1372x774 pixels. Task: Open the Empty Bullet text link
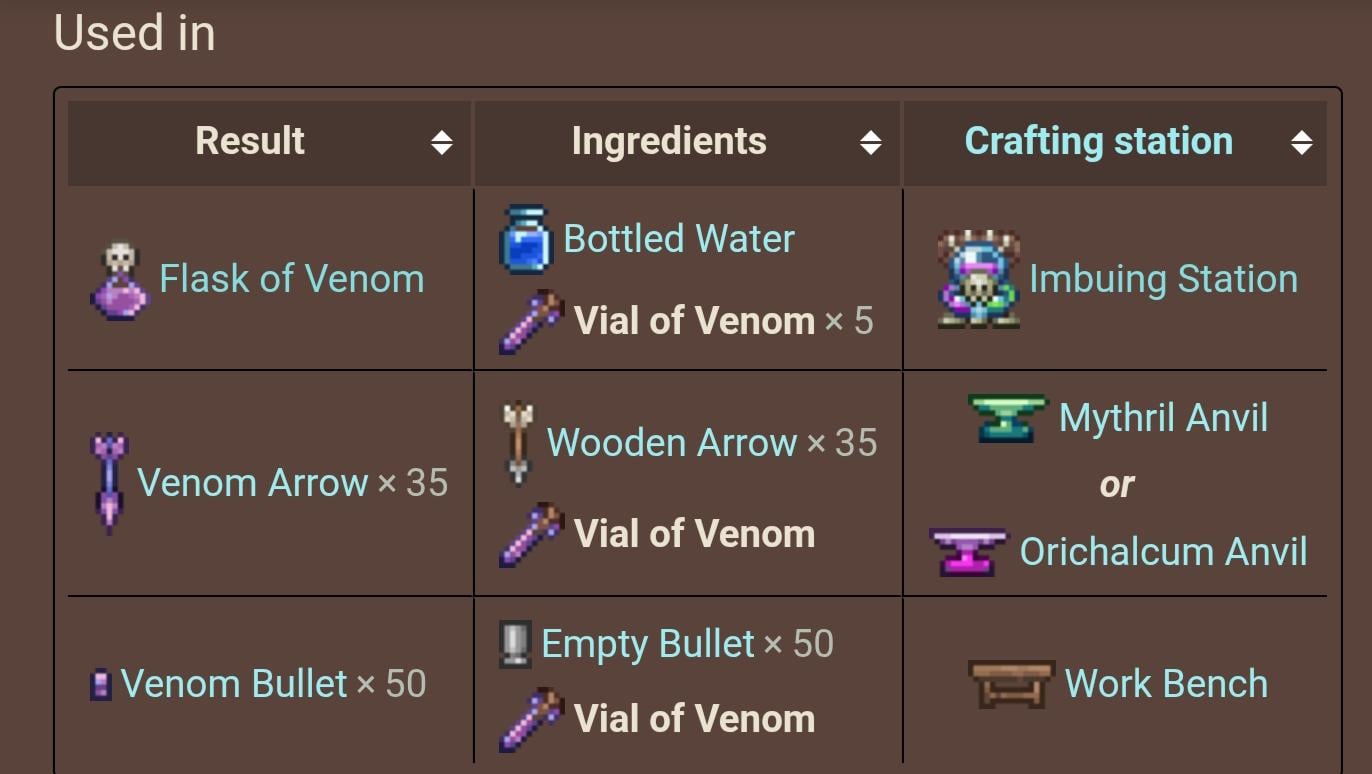click(x=647, y=644)
